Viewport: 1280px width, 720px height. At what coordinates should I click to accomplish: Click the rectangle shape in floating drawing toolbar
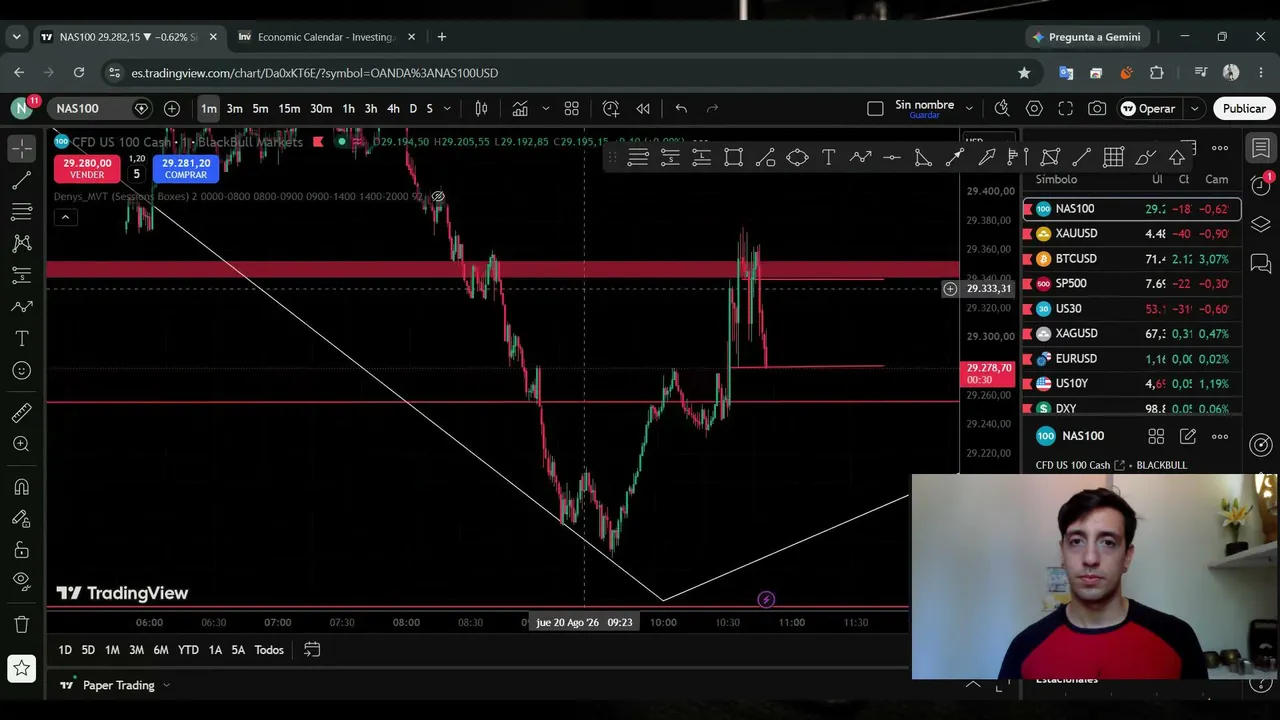coord(734,157)
